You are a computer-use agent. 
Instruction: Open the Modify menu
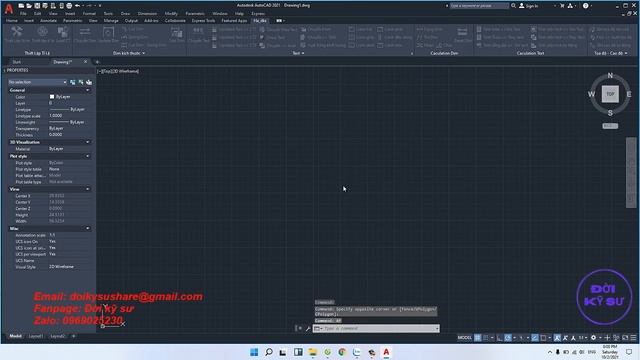click(x=171, y=13)
